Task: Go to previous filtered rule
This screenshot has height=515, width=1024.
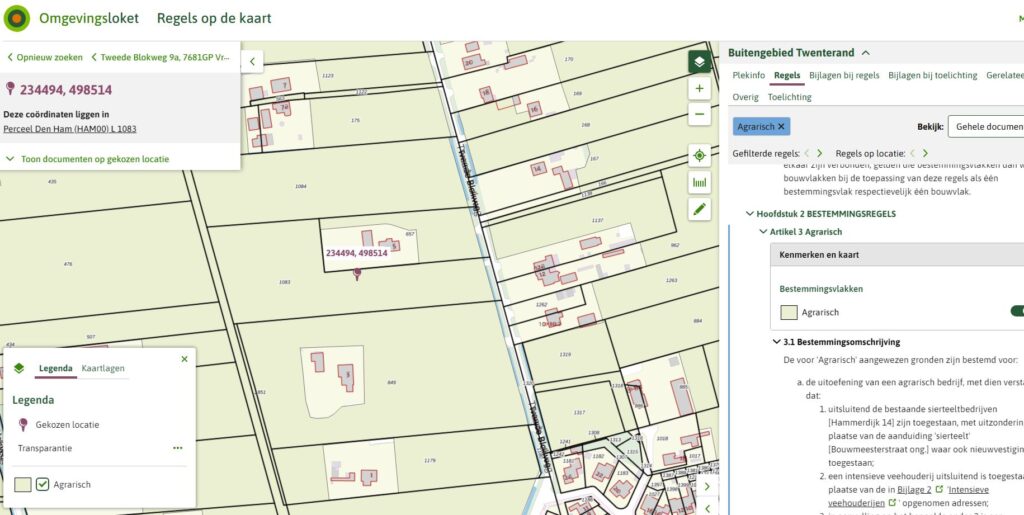Action: tap(807, 153)
